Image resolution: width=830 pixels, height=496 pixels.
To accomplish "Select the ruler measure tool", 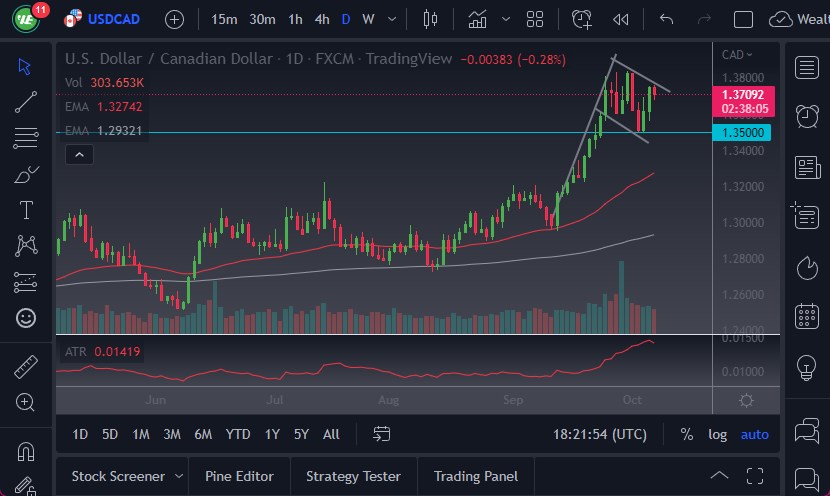I will pos(26,367).
